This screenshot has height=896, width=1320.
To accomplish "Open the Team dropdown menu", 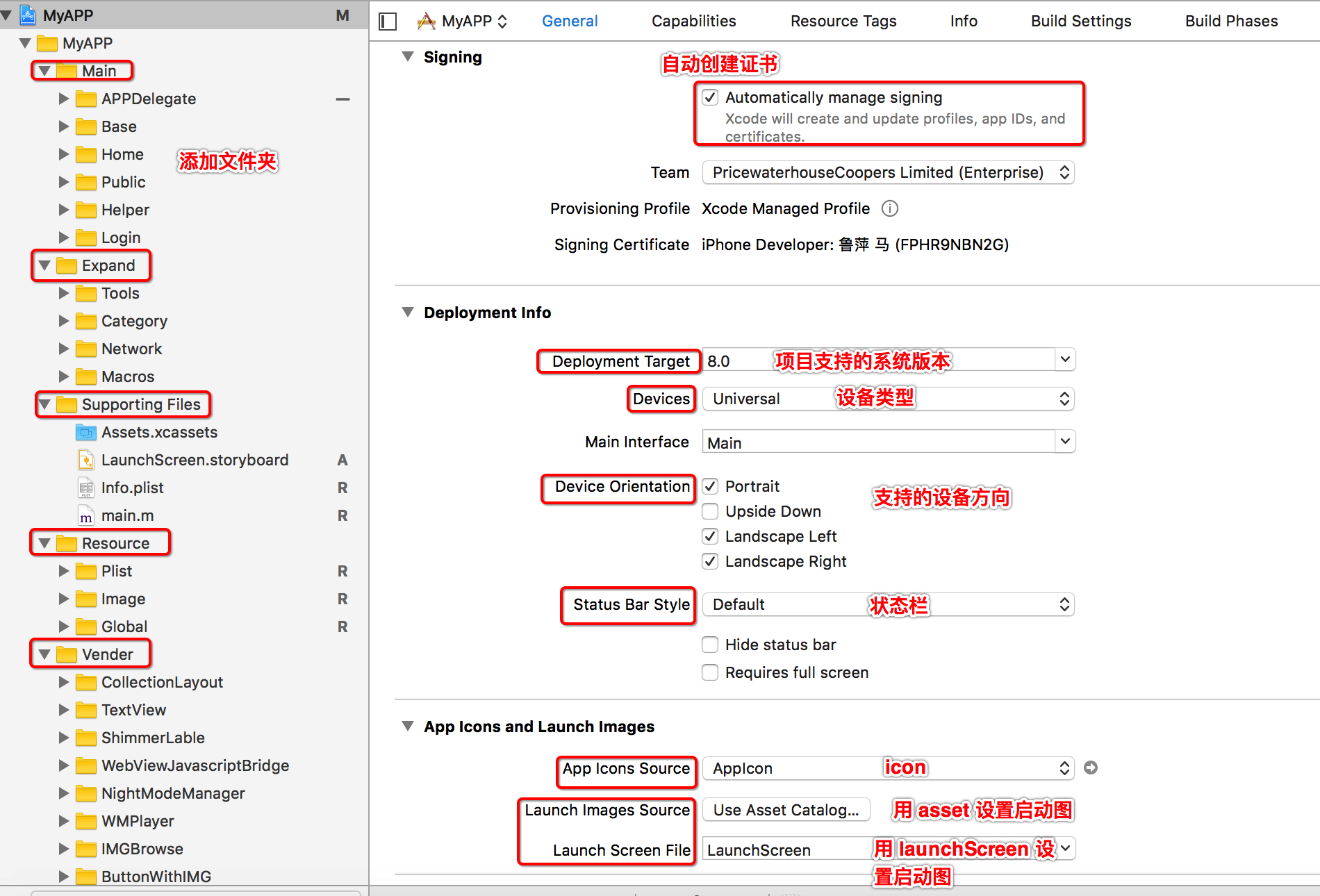I will [x=888, y=172].
